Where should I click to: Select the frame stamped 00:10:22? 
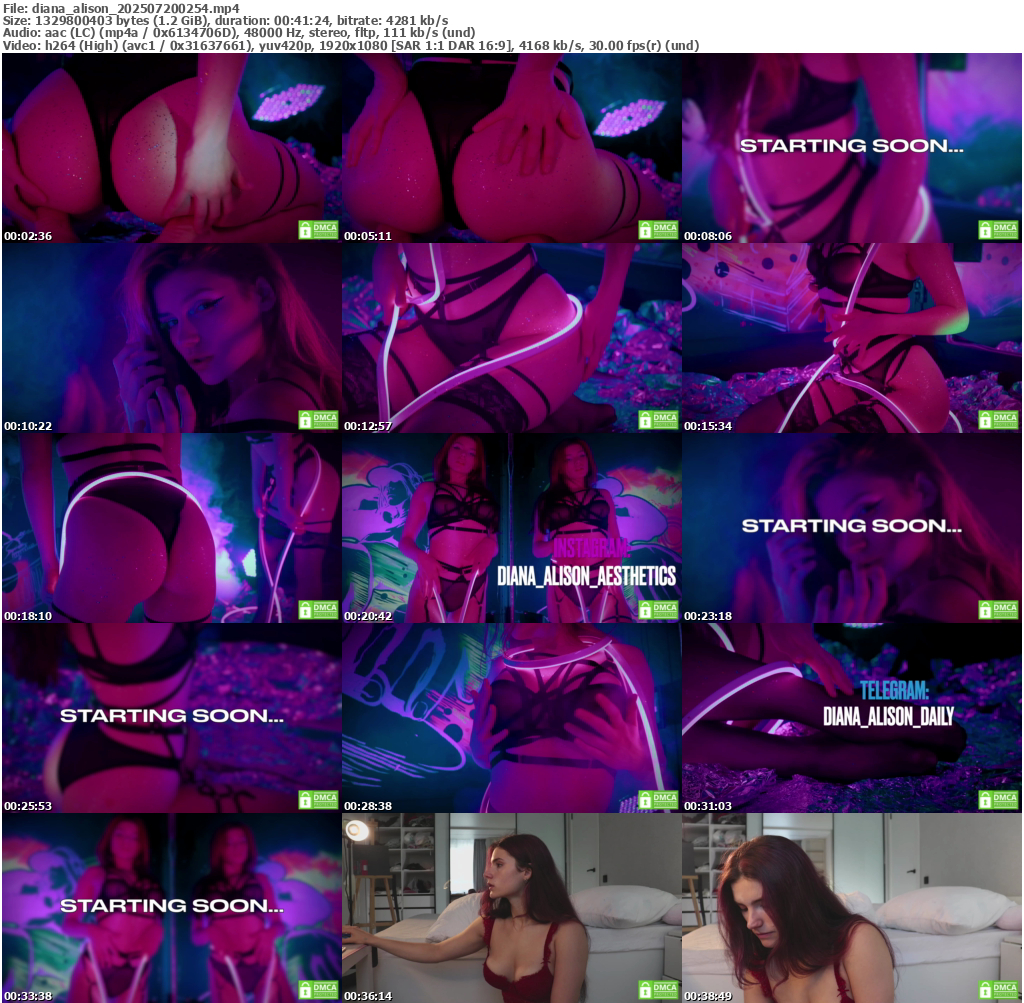click(171, 338)
